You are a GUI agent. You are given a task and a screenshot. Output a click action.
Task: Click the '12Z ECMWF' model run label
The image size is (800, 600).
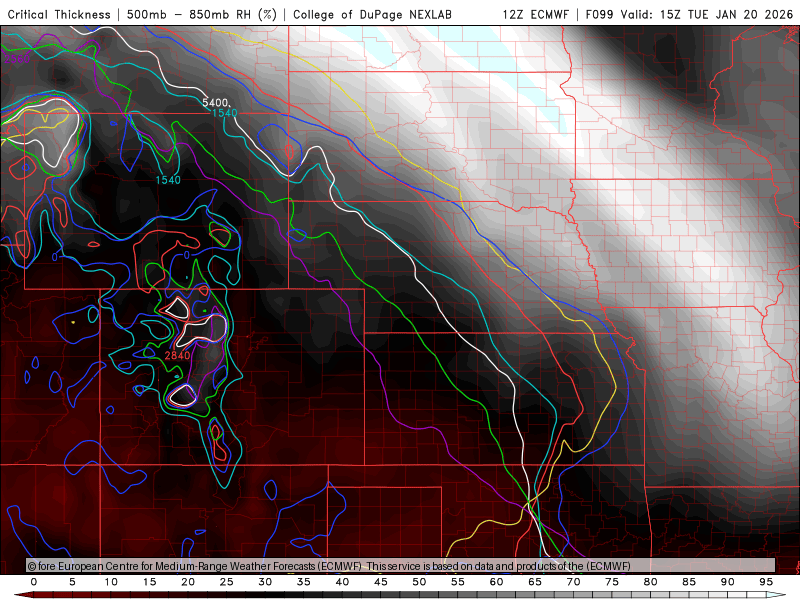pos(535,15)
